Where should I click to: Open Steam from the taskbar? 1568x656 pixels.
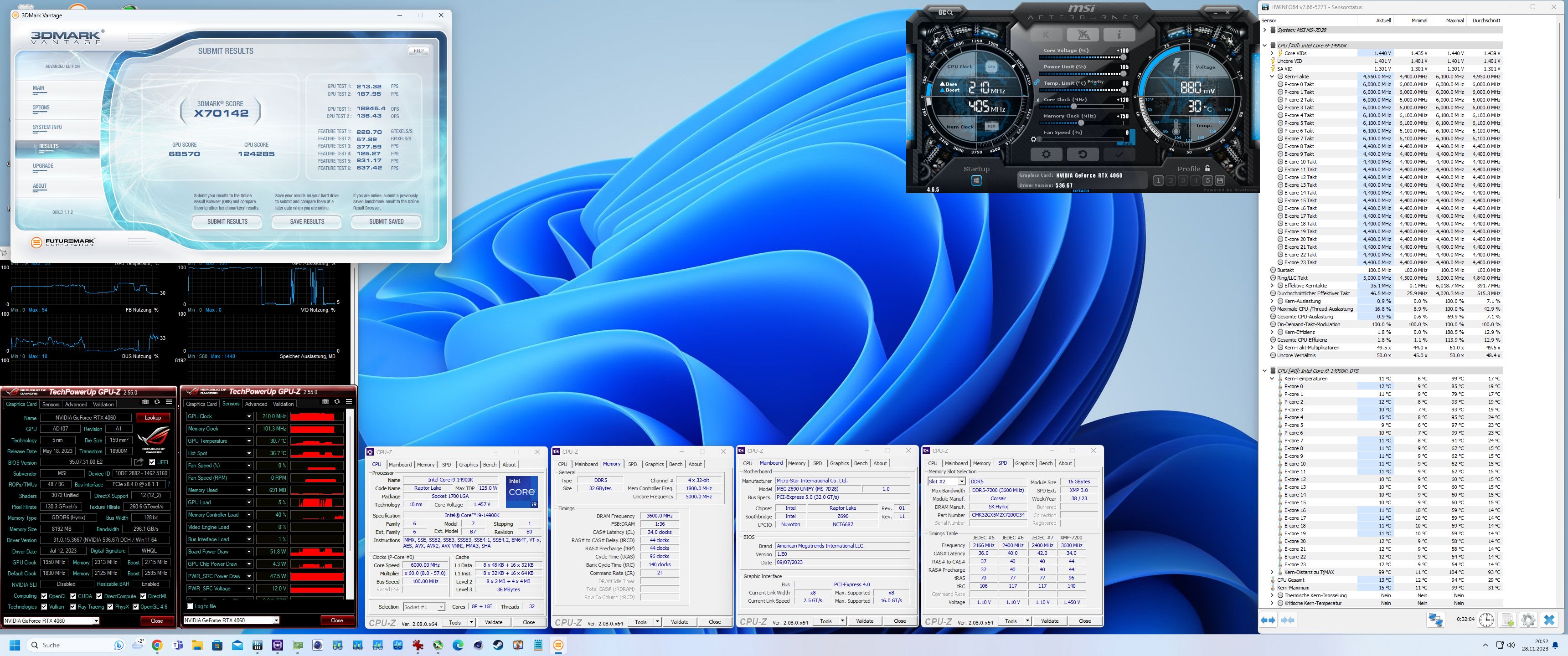498,645
